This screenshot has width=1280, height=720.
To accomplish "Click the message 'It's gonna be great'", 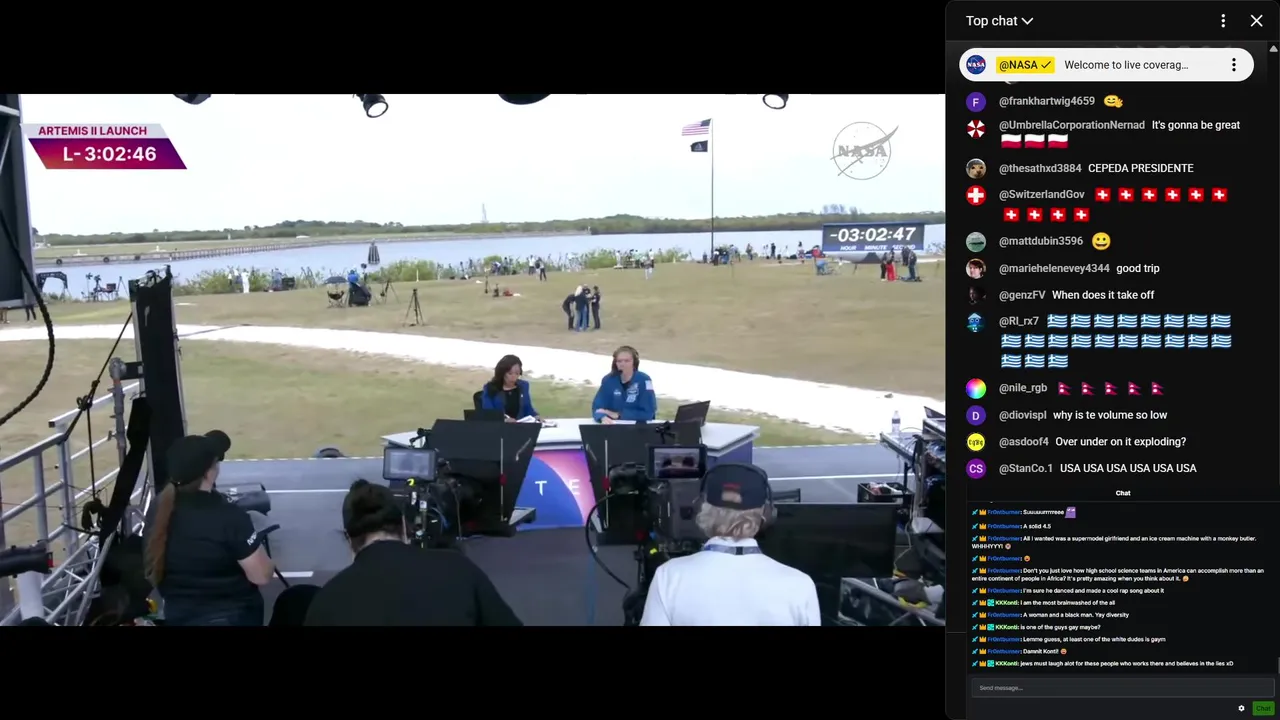I will coord(1196,125).
